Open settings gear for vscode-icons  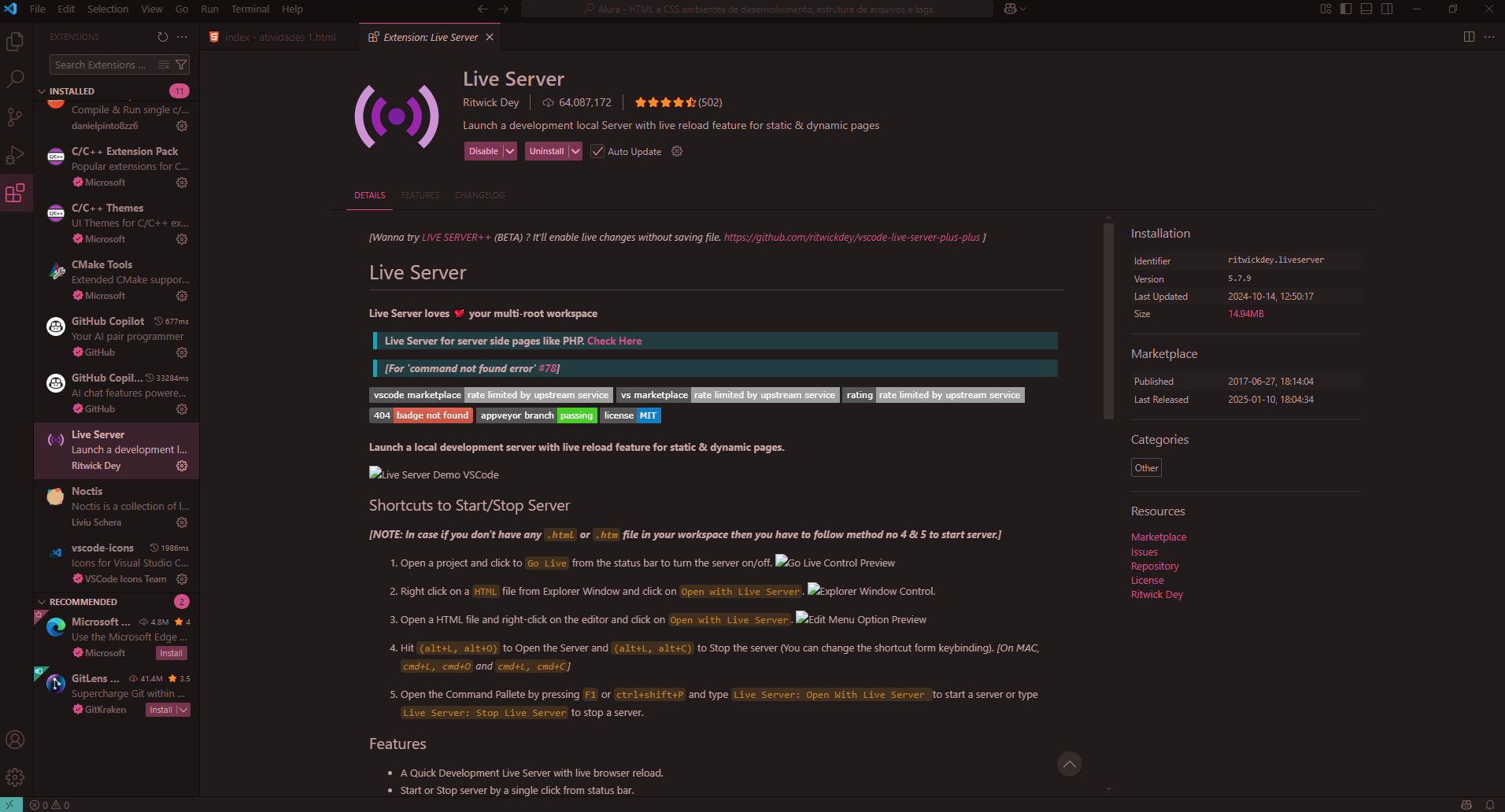(182, 579)
